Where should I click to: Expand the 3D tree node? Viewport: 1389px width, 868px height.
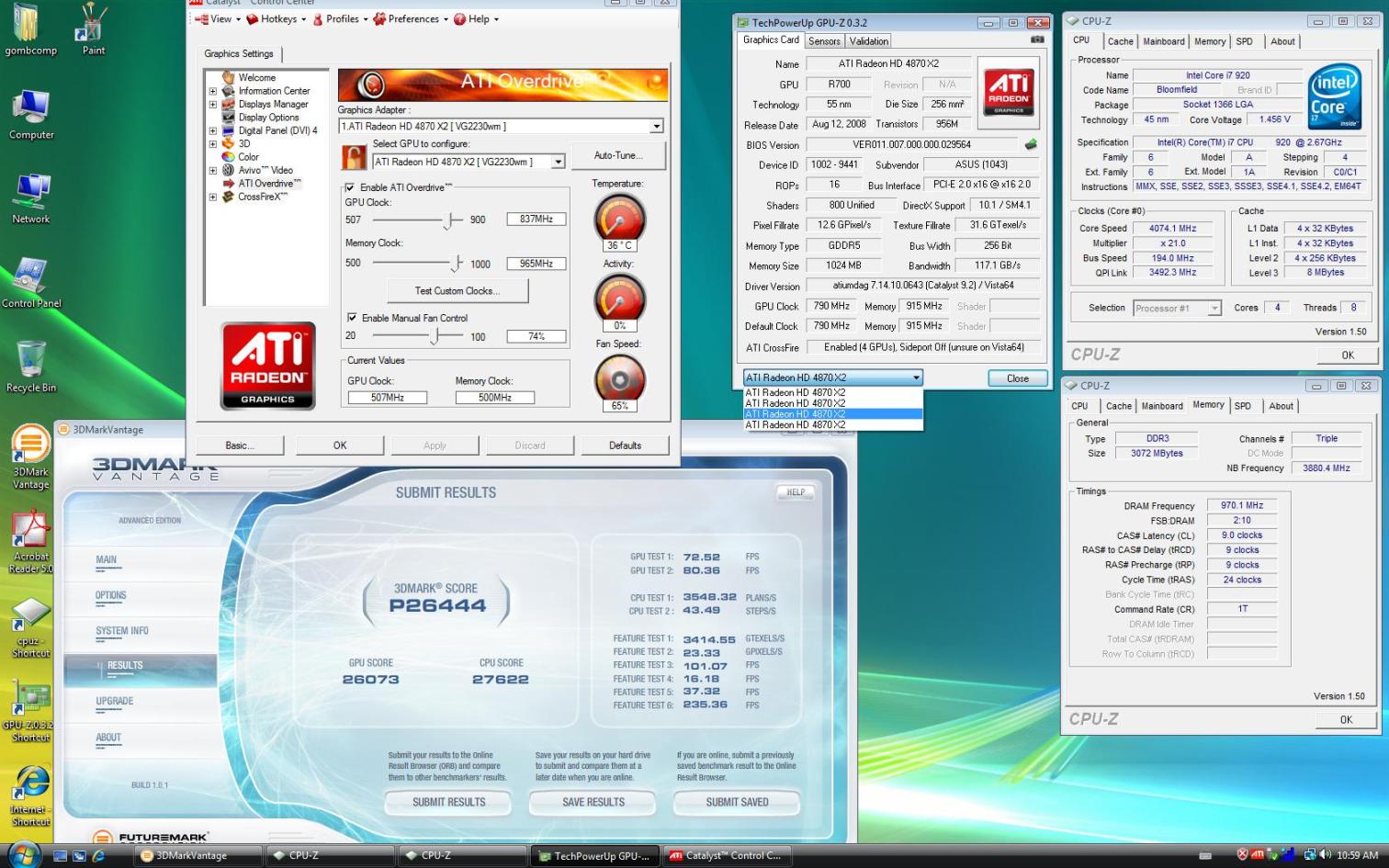click(213, 143)
